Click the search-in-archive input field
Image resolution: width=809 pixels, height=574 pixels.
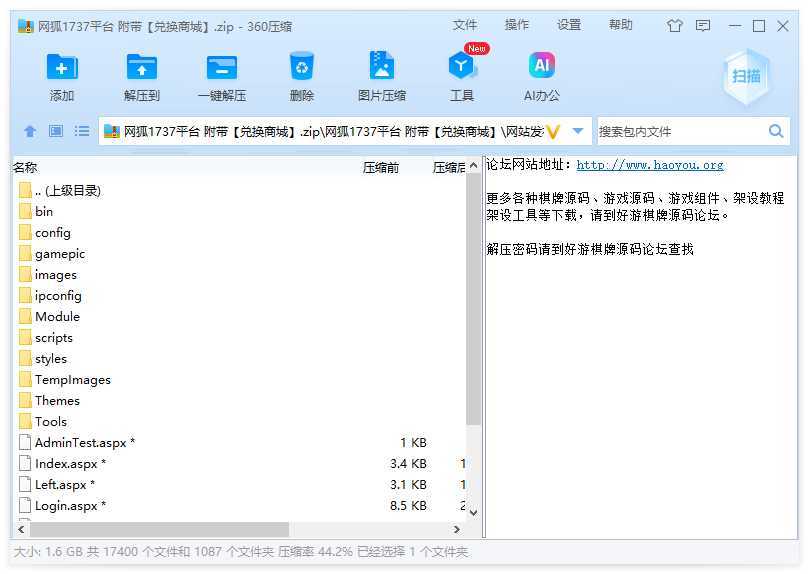tap(680, 131)
